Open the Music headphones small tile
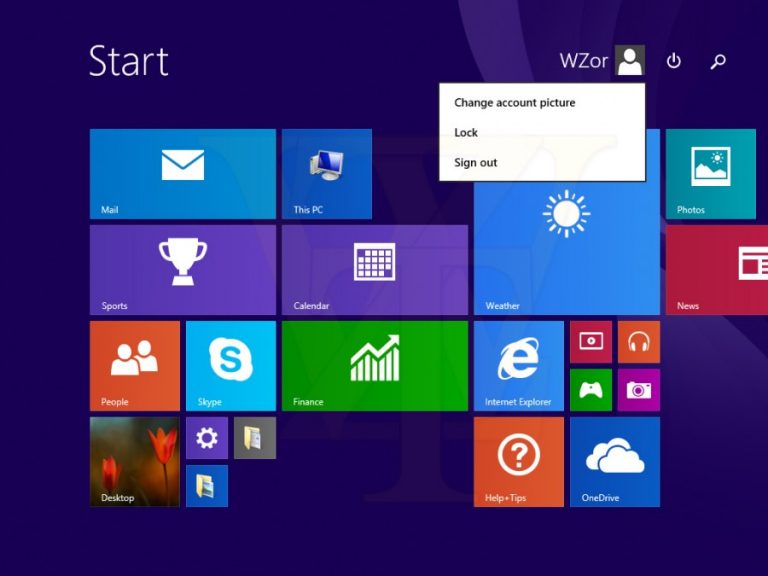Screen dimensions: 768x576 [639, 342]
